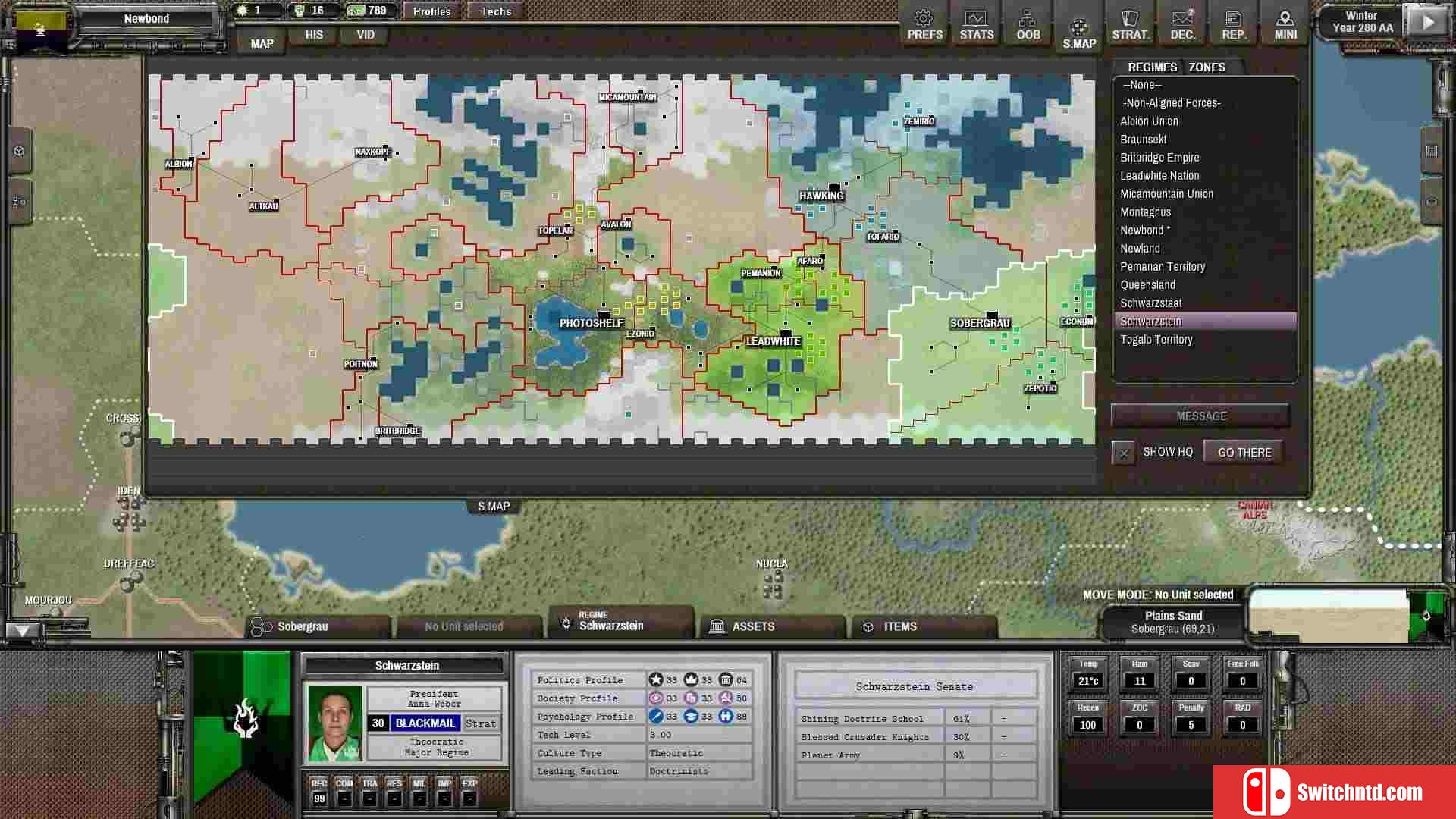Click the credits money counter showing 789

[x=368, y=11]
